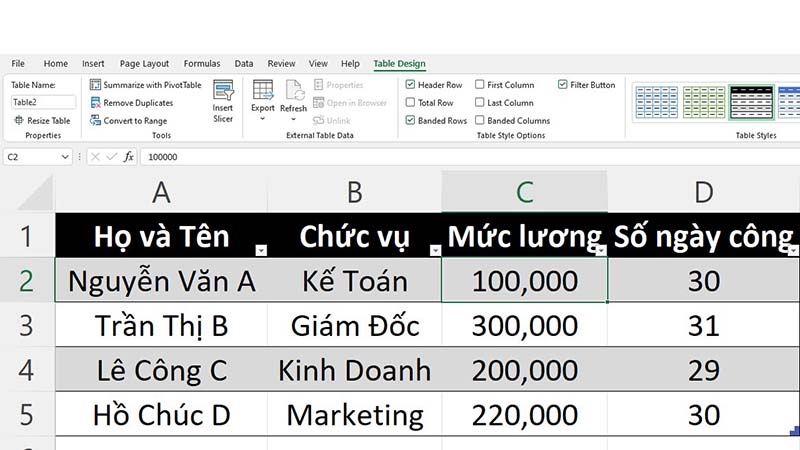Open the Insert Slicer tool
The height and width of the screenshot is (450, 800).
223,102
